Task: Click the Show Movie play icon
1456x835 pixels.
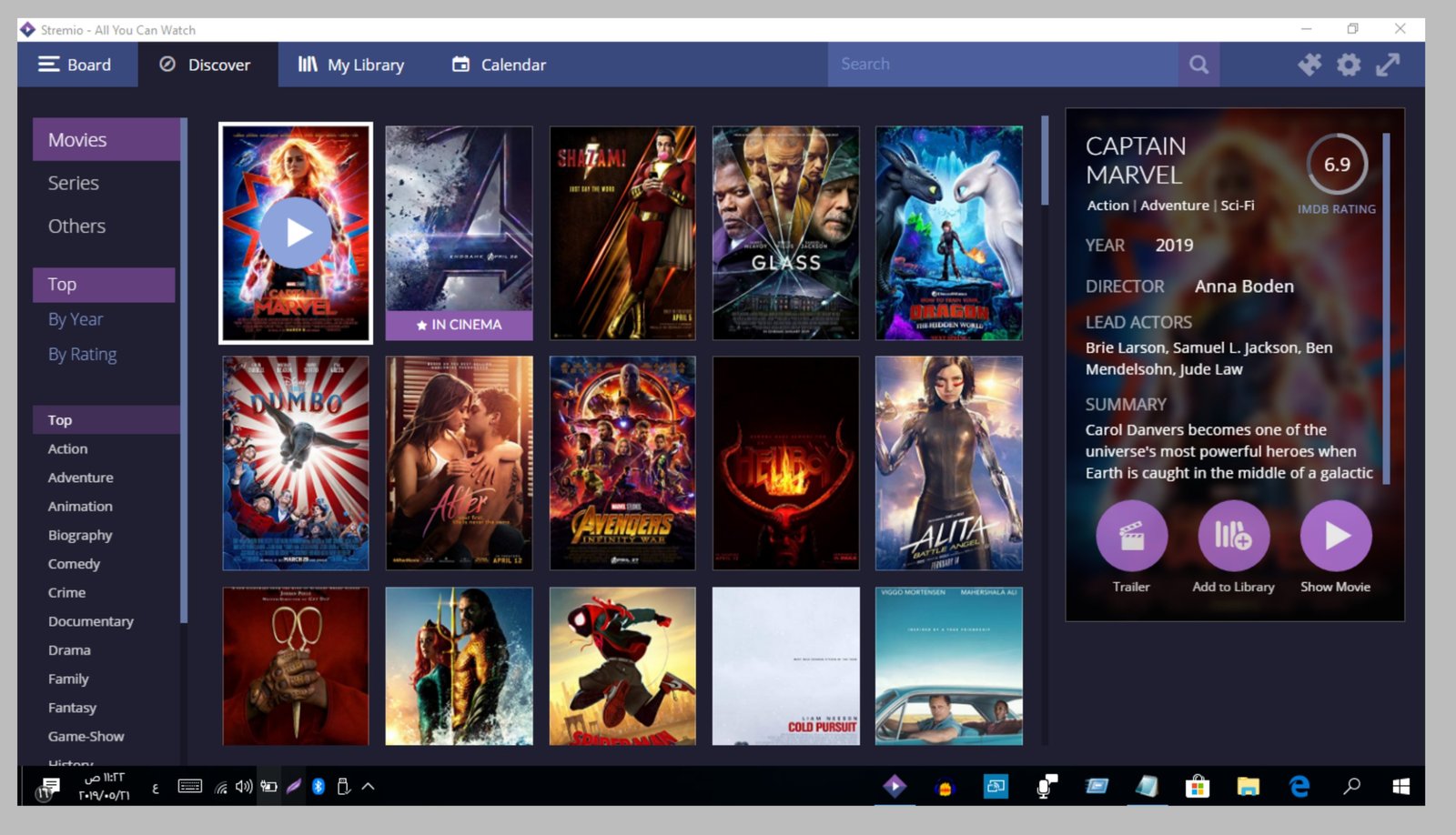Action: [x=1335, y=536]
